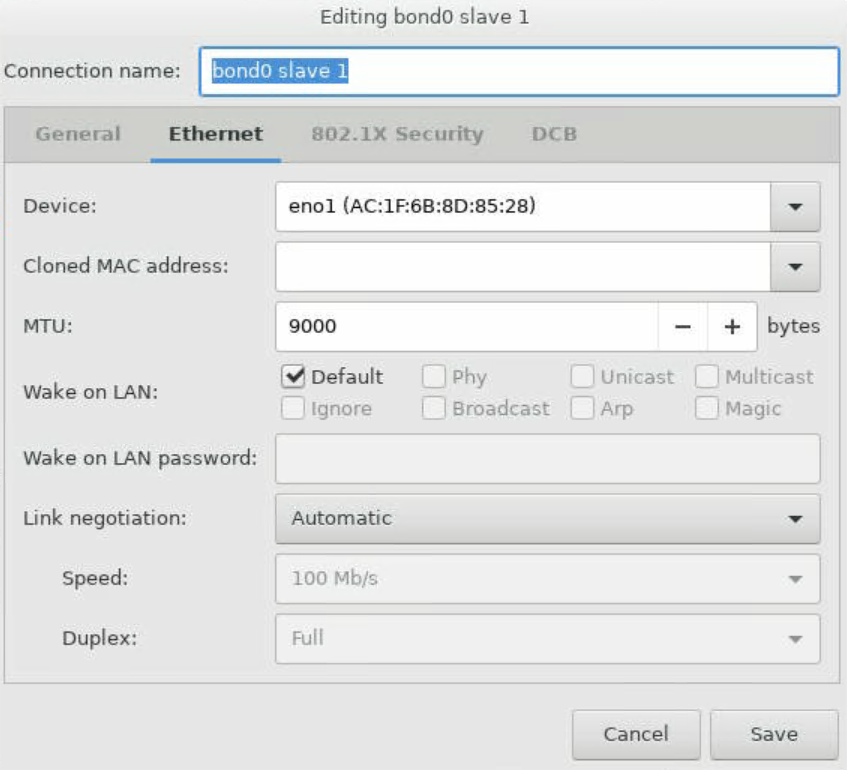Decrease MTU with the minus button
The width and height of the screenshot is (847, 770).
pyautogui.click(x=683, y=327)
